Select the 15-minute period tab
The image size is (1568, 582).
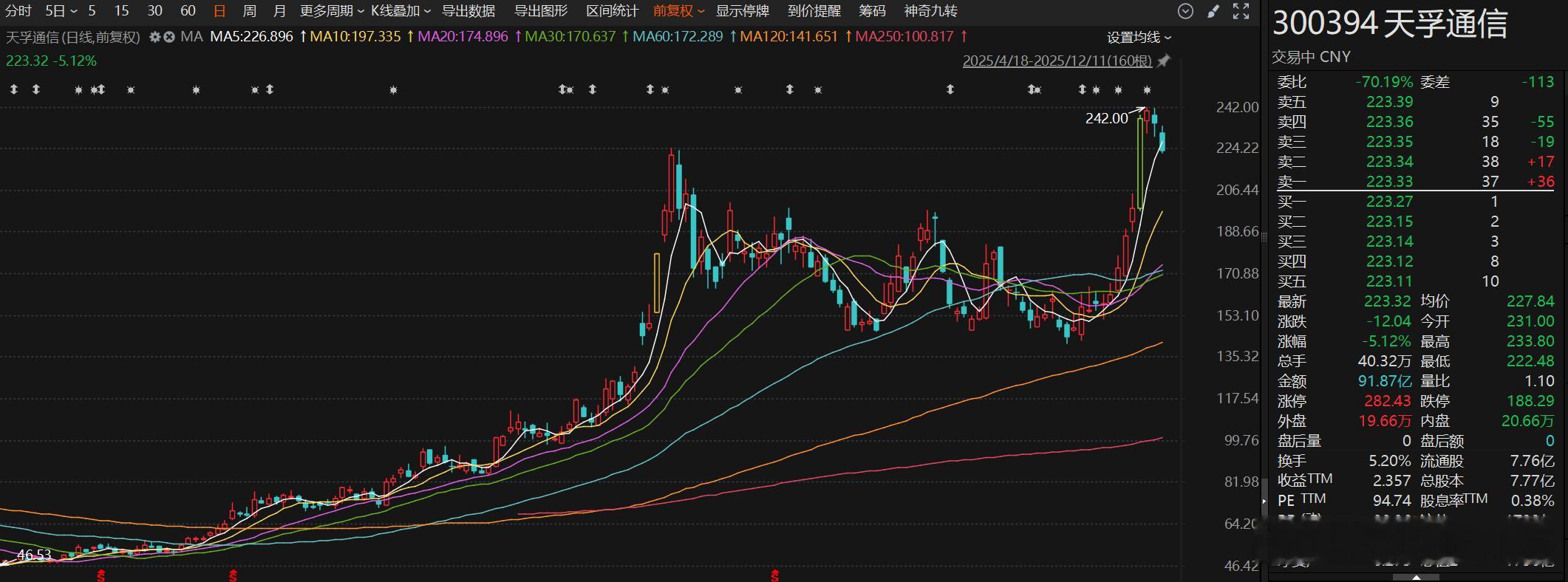click(x=122, y=11)
